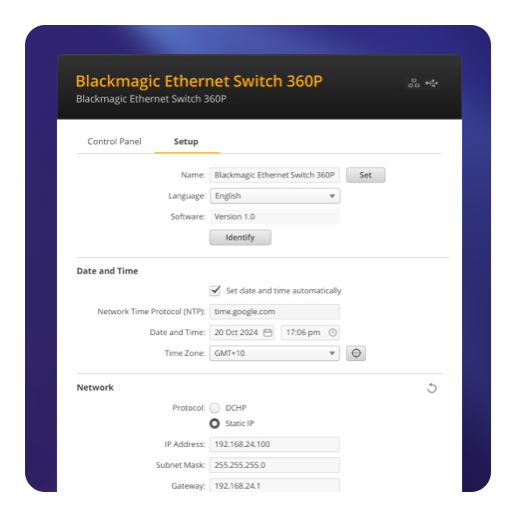This screenshot has width=516, height=517.
Task: Switch to the Control Panel tab
Action: click(114, 142)
